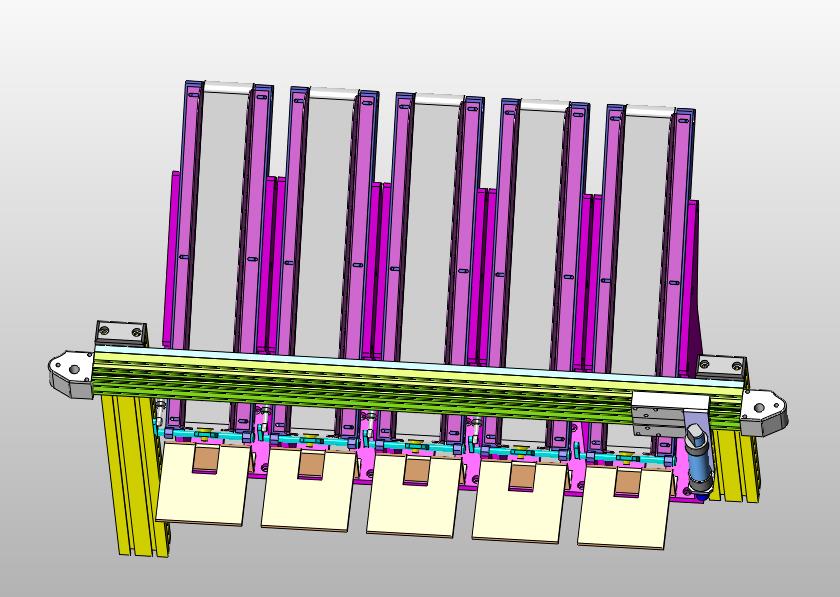Pick the left yellow support leg
The image size is (840, 597).
[134, 476]
